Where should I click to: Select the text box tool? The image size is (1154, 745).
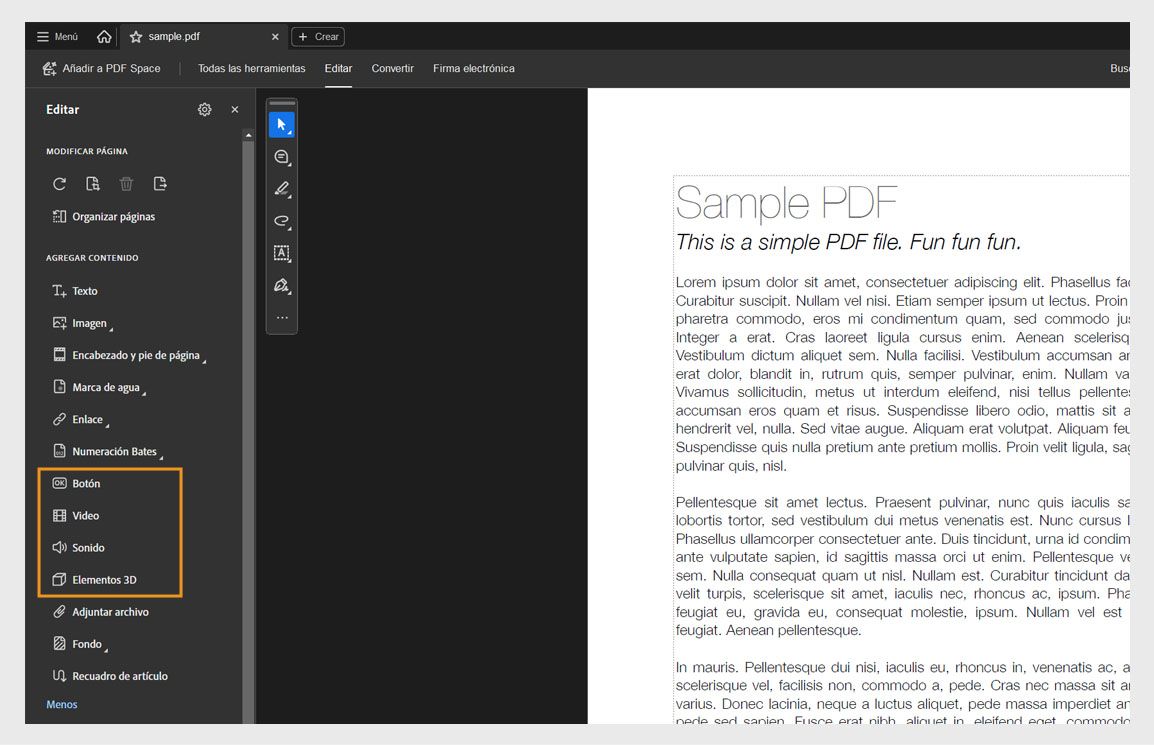282,253
